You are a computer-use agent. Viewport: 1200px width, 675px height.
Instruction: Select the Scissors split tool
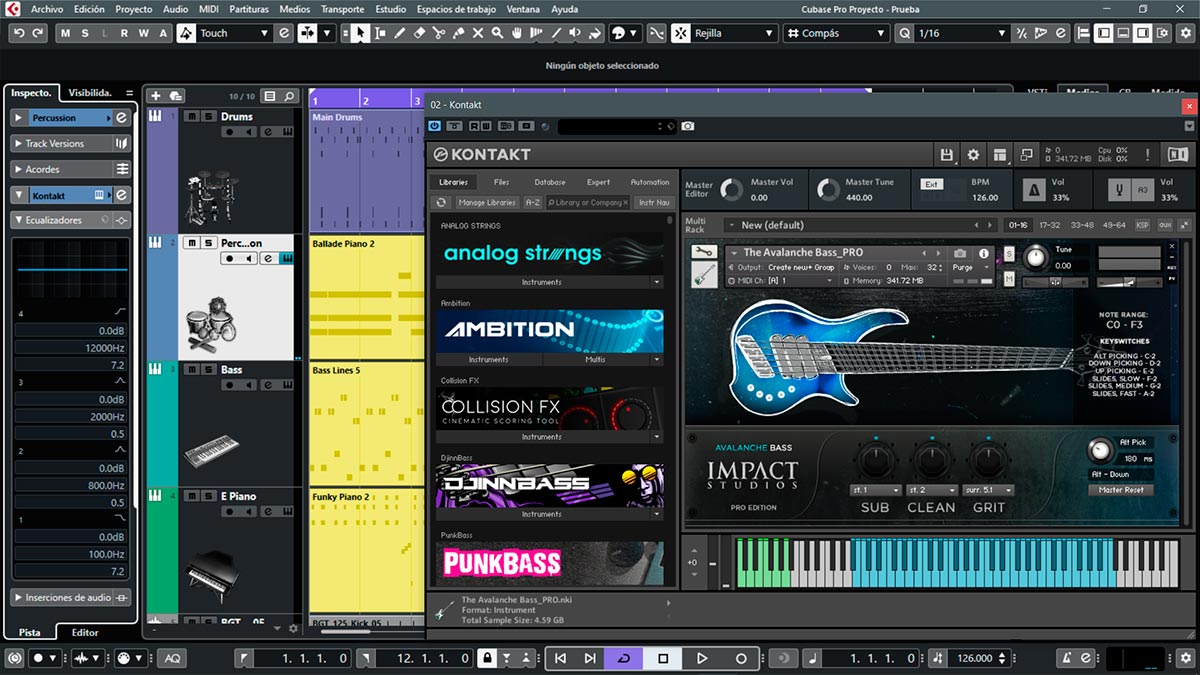coord(439,33)
